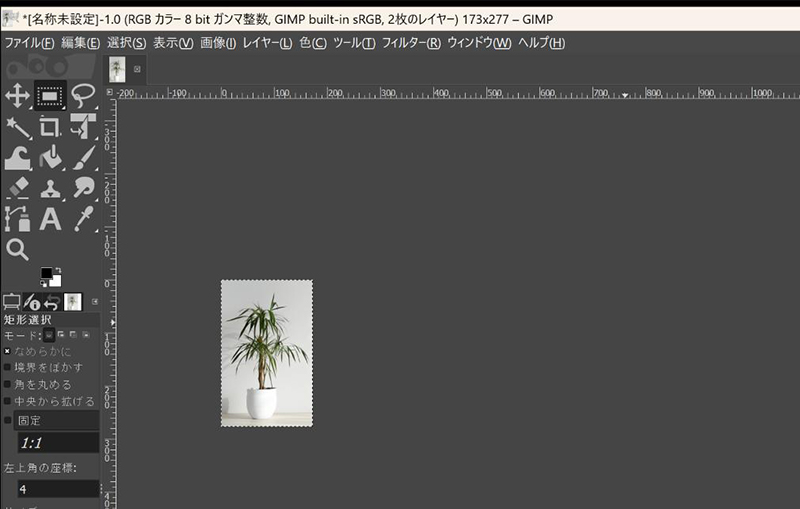Enable the 角を丸める checkbox

[7, 384]
